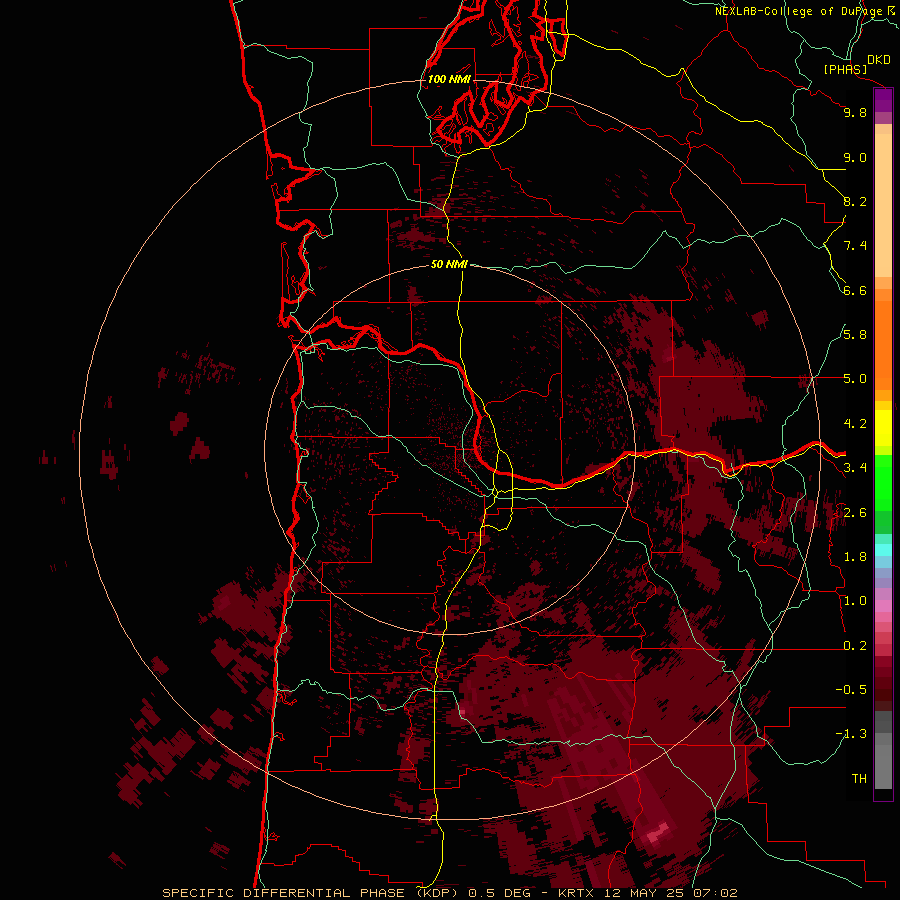Select the 2.6 scale value

[855, 513]
